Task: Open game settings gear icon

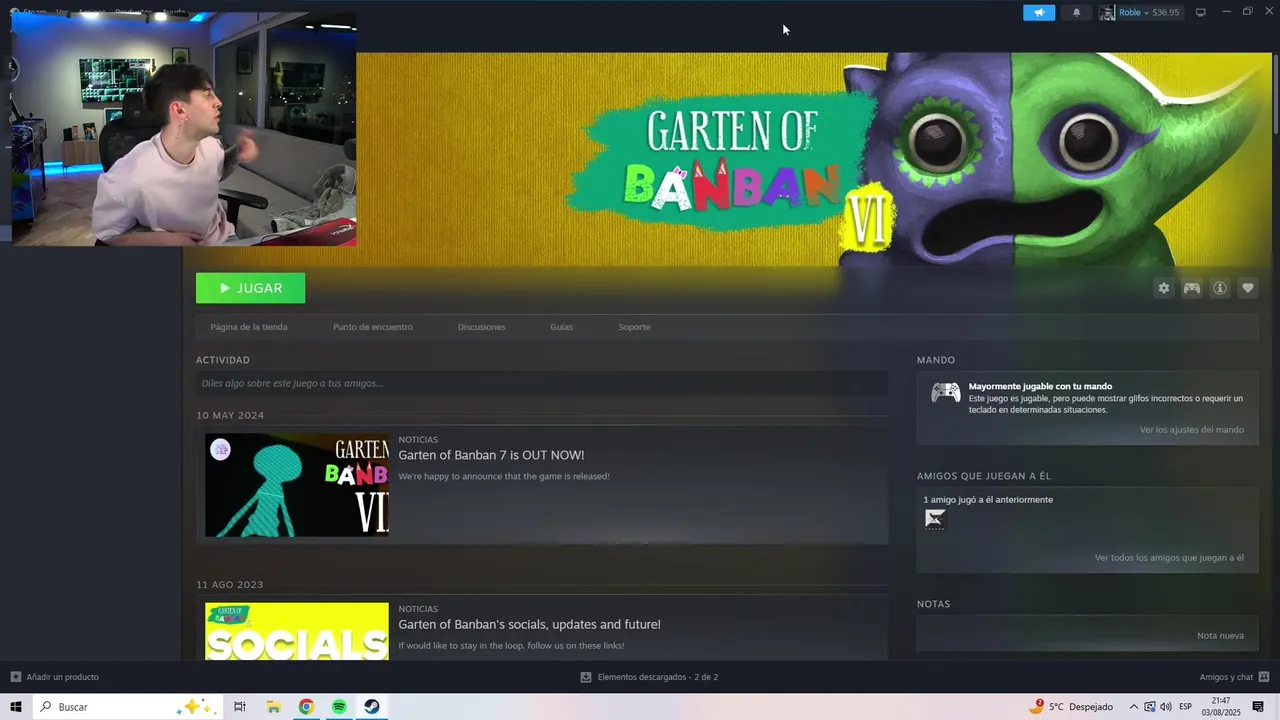Action: [1163, 288]
